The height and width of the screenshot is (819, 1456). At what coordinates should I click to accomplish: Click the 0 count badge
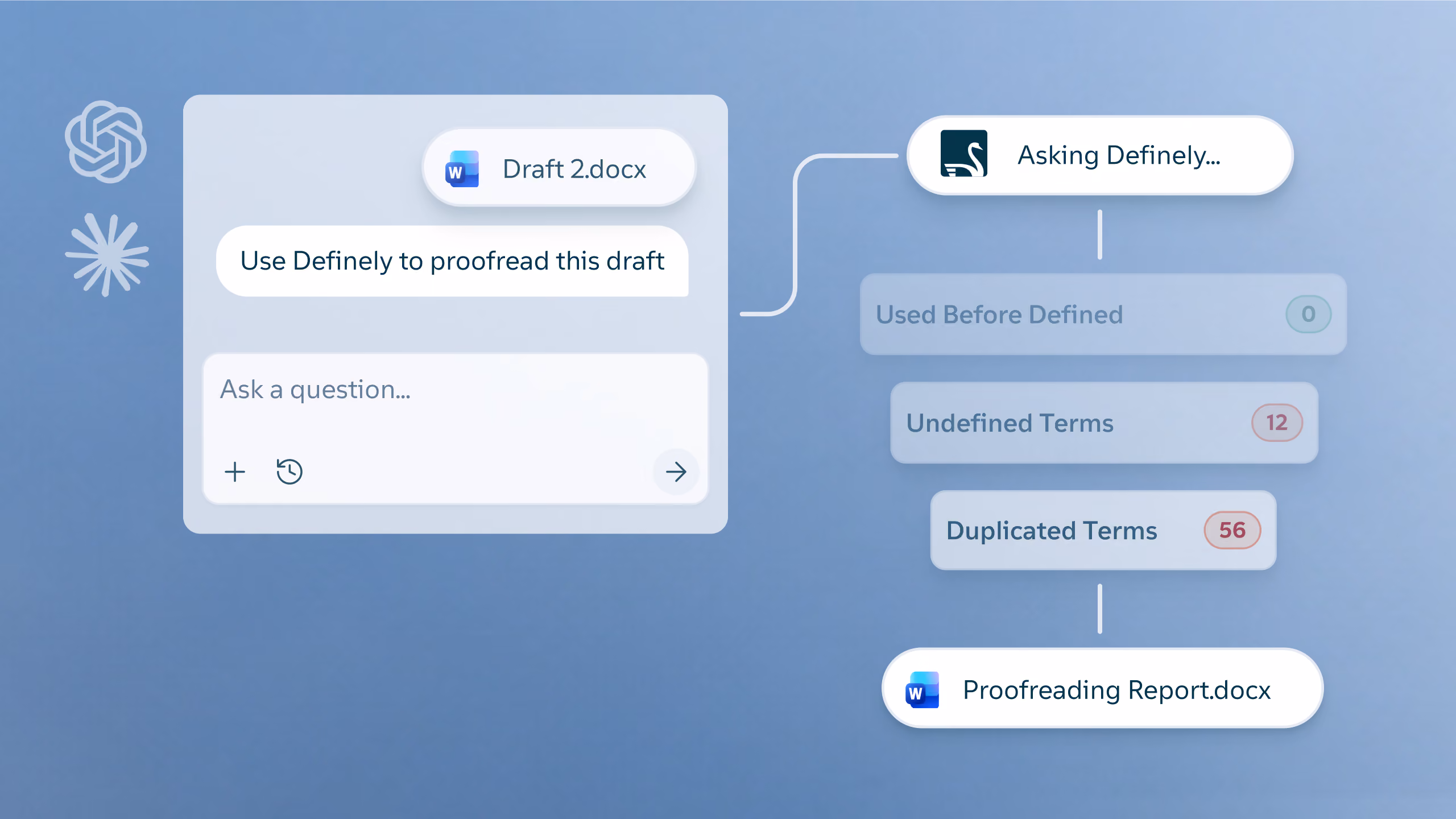pyautogui.click(x=1308, y=314)
